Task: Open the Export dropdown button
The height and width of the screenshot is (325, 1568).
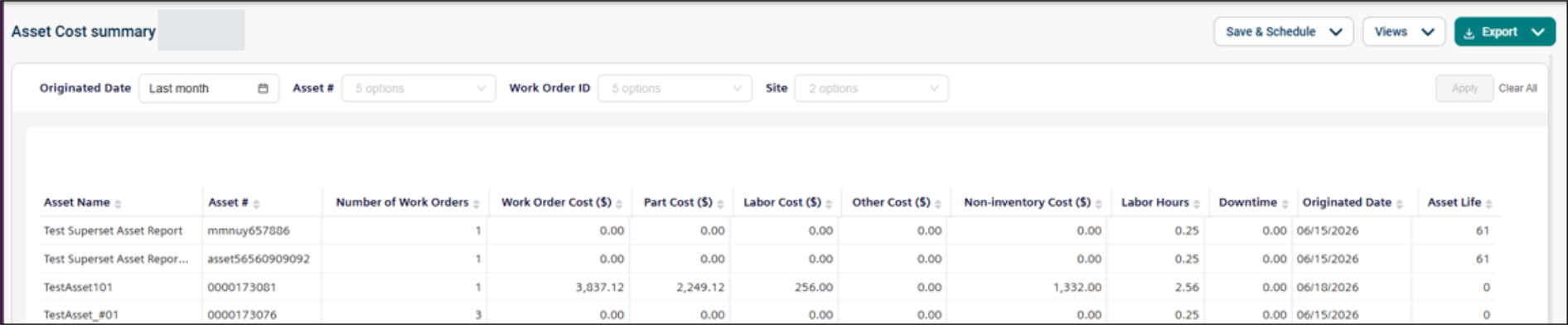Action: (x=1504, y=32)
